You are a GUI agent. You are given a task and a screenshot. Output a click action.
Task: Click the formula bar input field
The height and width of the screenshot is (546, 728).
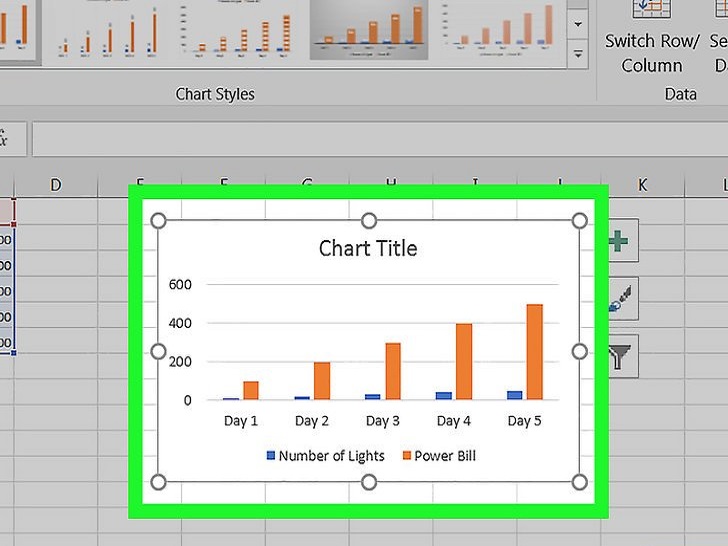(x=380, y=139)
